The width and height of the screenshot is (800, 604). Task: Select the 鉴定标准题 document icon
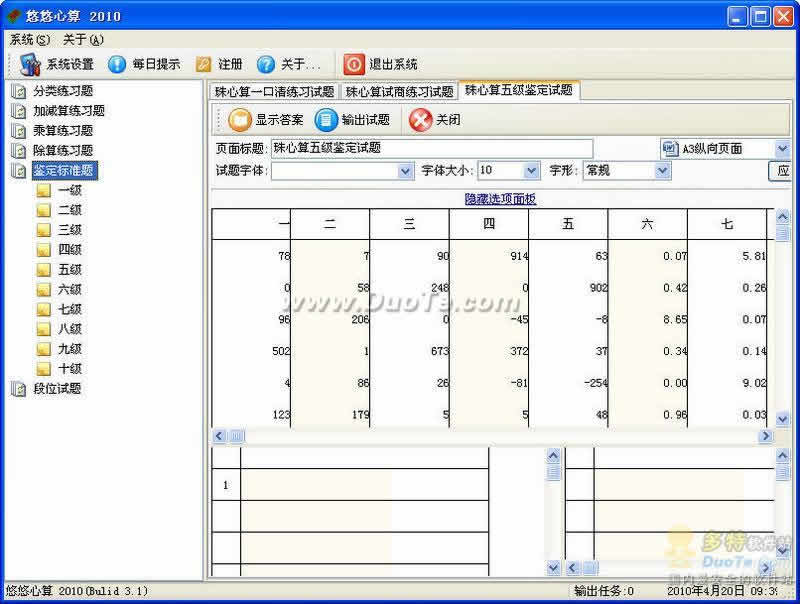click(18, 171)
